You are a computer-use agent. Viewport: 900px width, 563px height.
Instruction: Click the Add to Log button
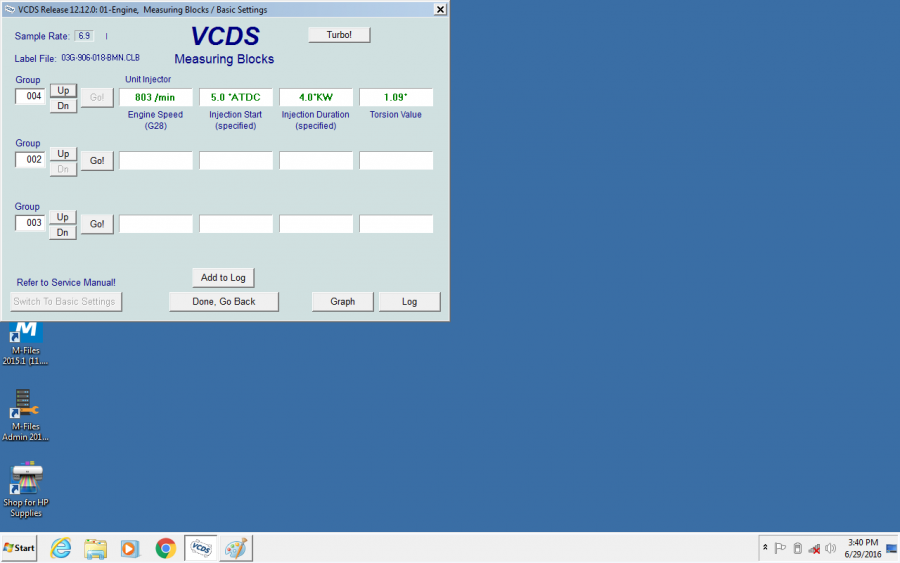tap(223, 277)
